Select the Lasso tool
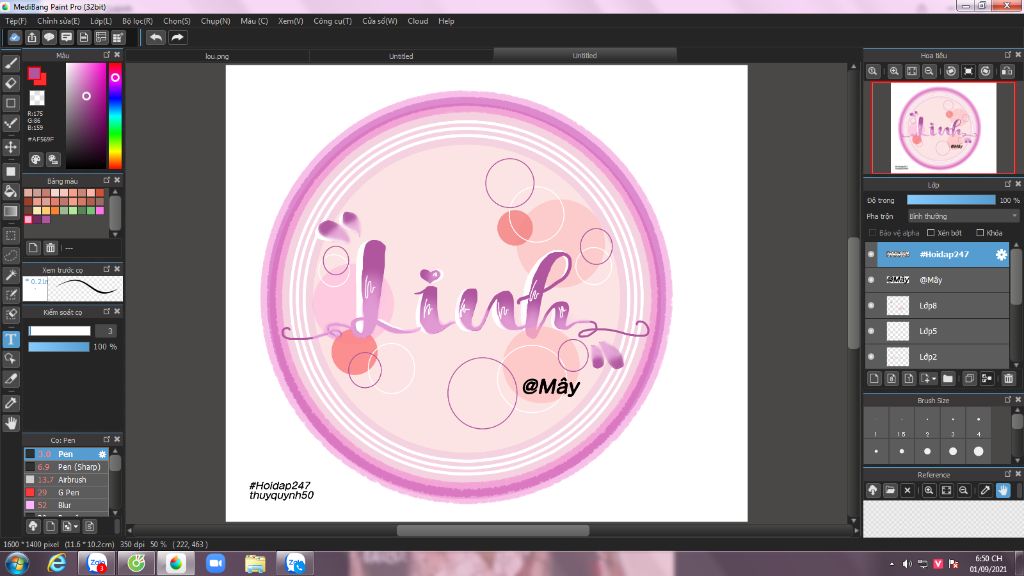Screen dimensions: 1024x576 11,255
